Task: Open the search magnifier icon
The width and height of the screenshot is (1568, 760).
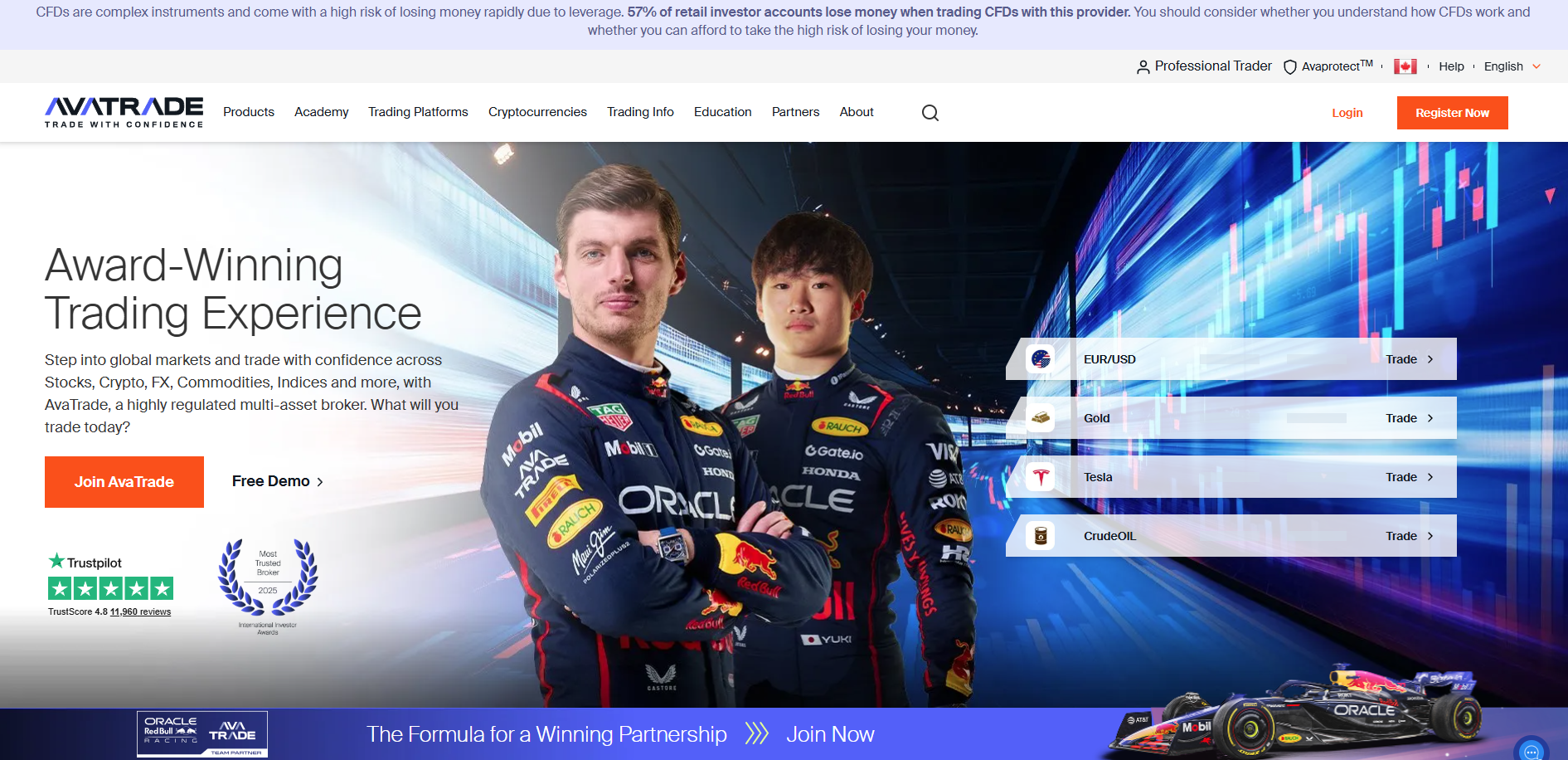Action: point(930,113)
